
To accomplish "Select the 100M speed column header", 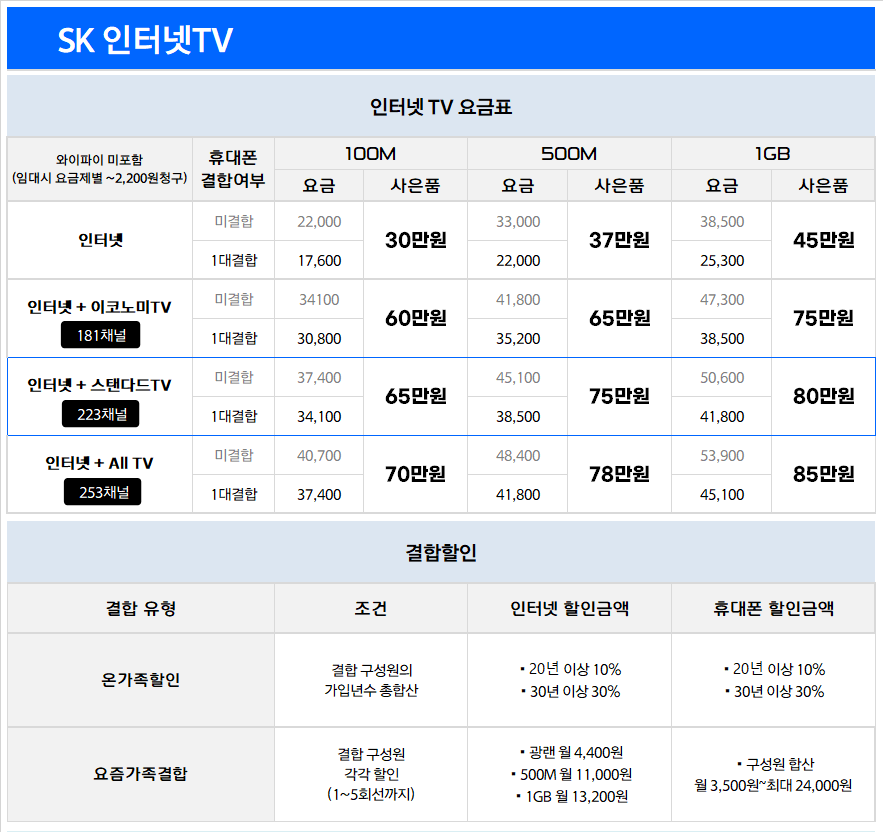I will click(x=370, y=154).
